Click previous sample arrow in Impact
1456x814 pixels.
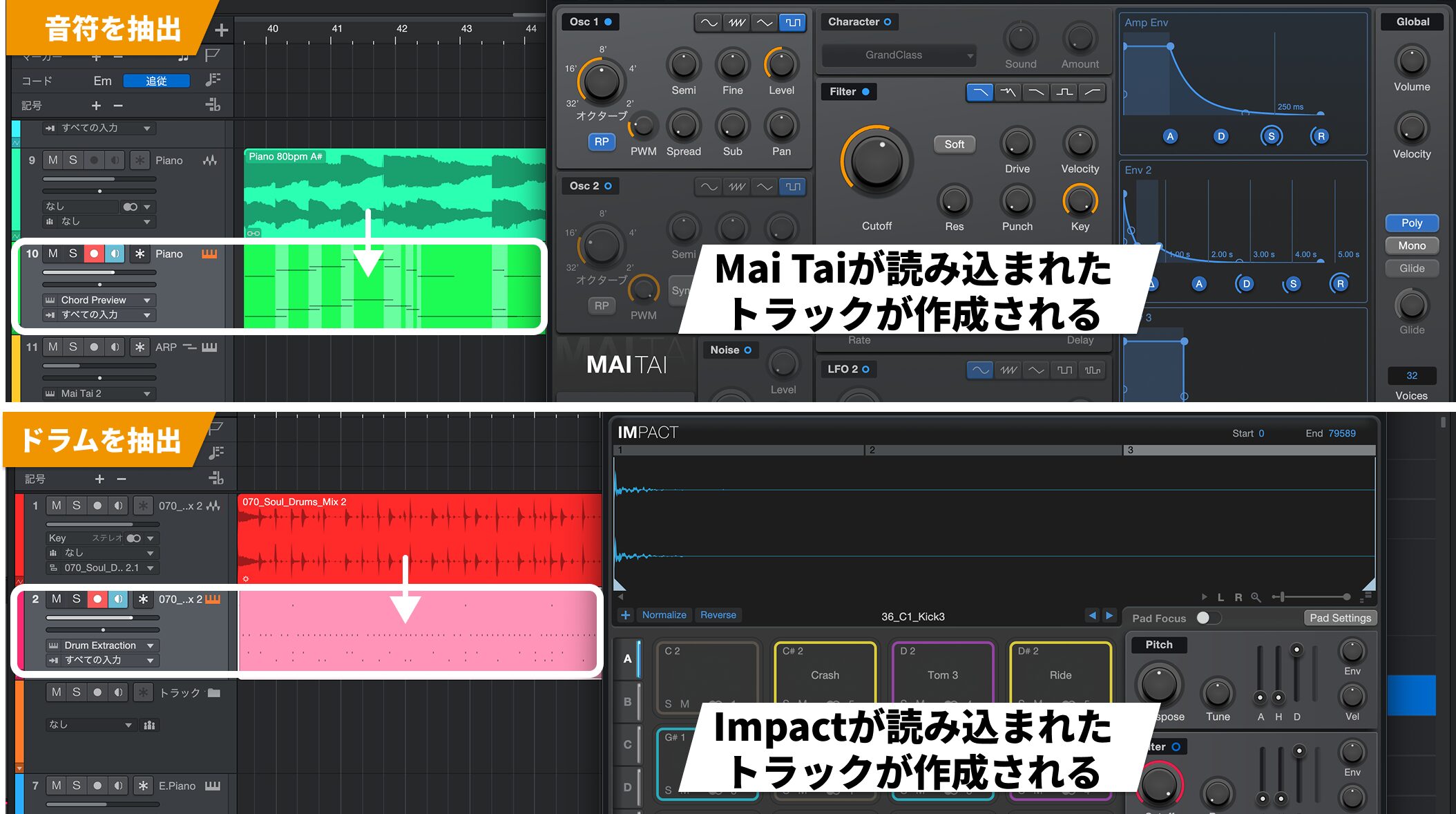click(x=1092, y=616)
